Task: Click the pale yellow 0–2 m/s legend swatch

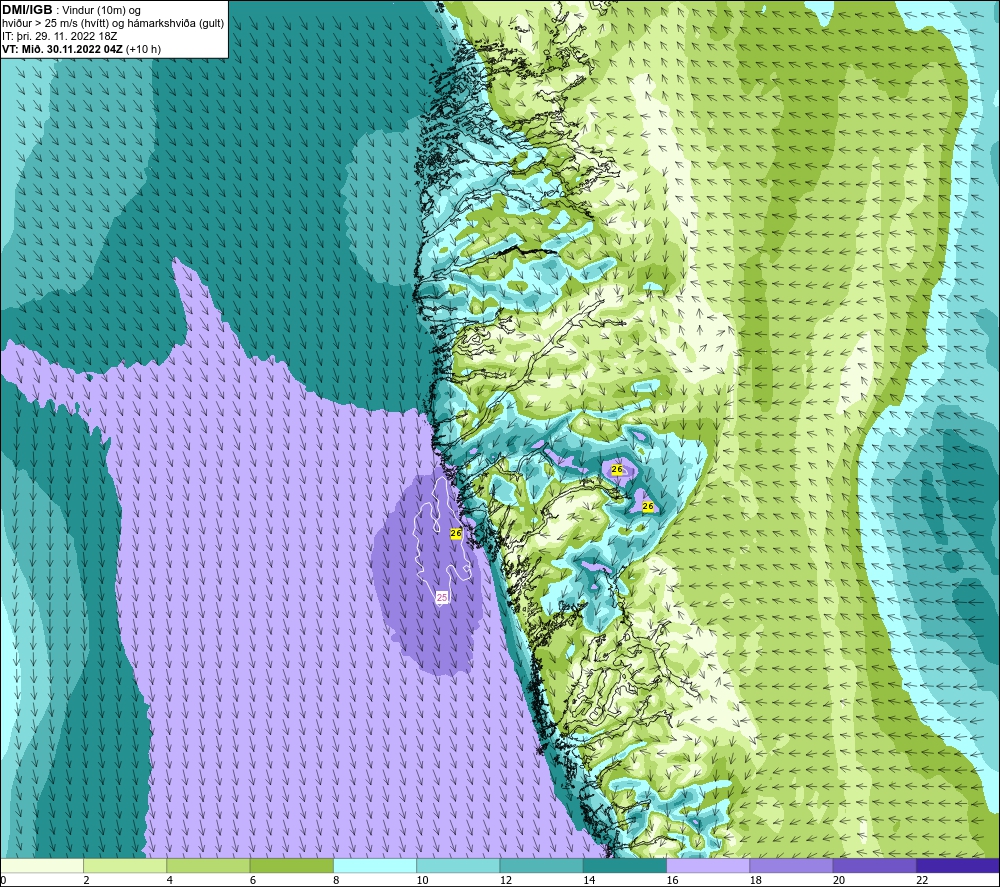Action: pyautogui.click(x=41, y=865)
